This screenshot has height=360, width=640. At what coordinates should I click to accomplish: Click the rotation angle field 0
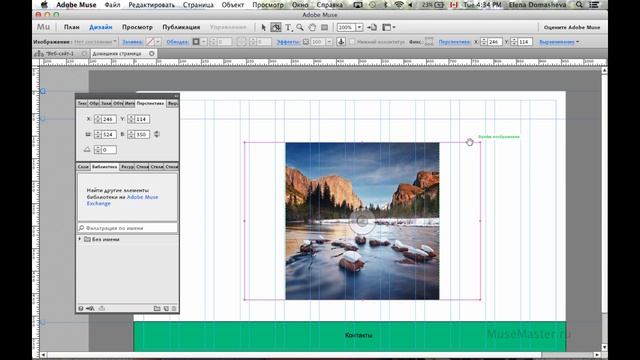tap(109, 150)
